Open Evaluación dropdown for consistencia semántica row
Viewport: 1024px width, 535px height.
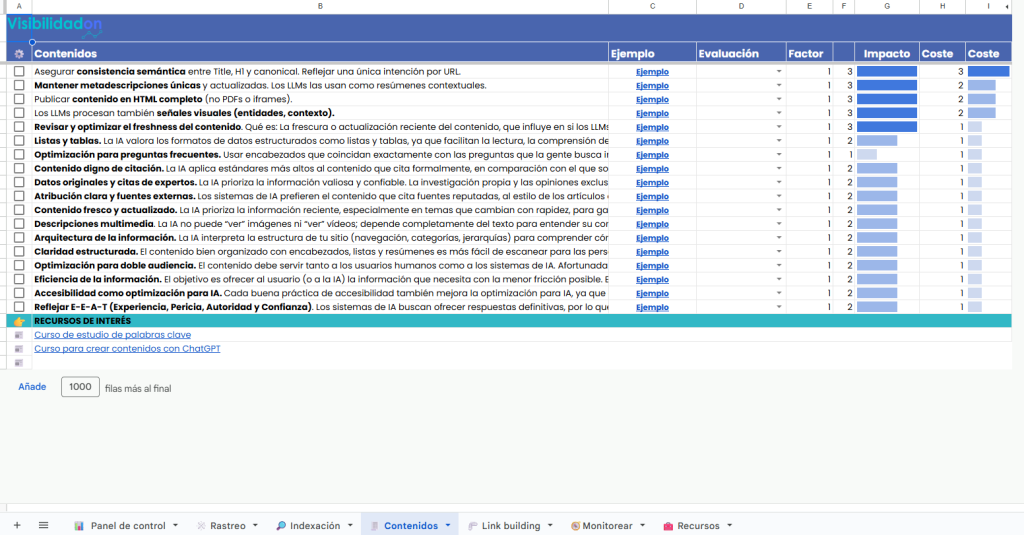click(778, 72)
